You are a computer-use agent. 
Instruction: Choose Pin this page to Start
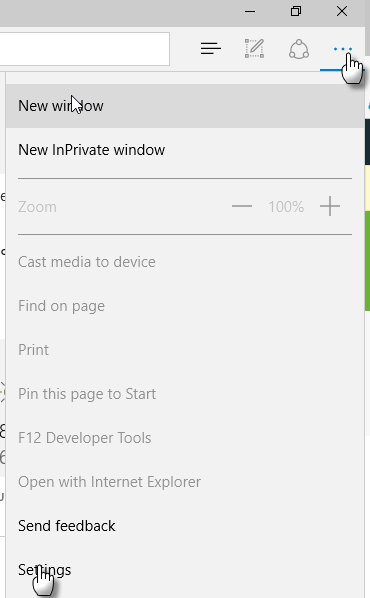click(185, 394)
